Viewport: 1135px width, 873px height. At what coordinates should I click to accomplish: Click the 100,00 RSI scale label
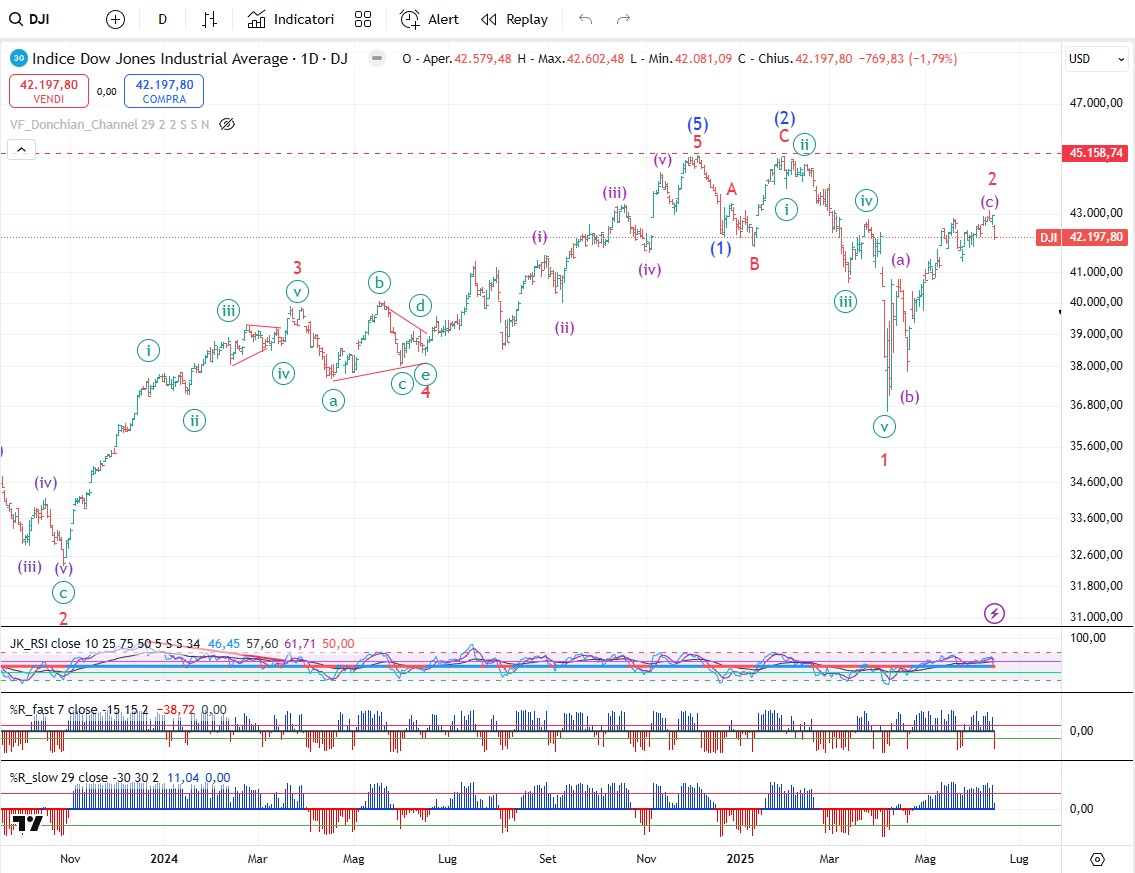[1088, 638]
